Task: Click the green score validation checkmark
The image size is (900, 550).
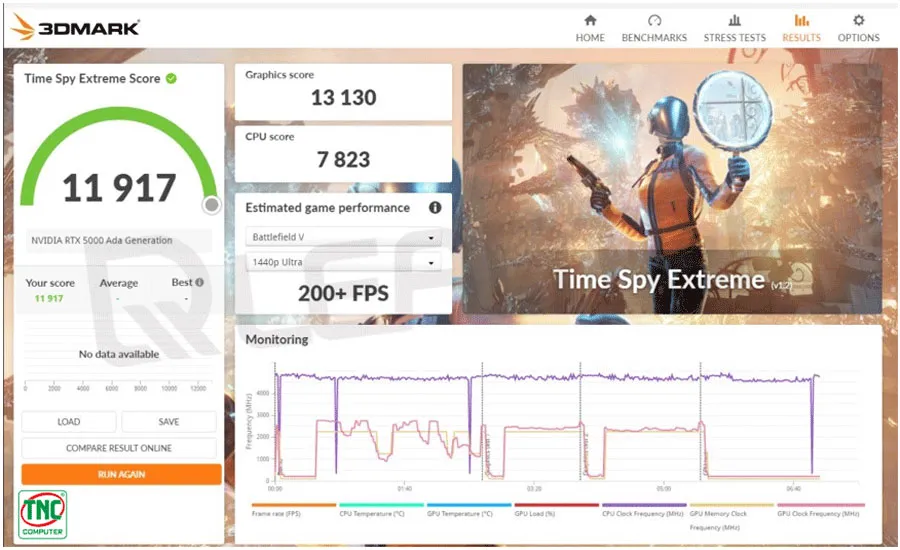Action: (x=171, y=78)
